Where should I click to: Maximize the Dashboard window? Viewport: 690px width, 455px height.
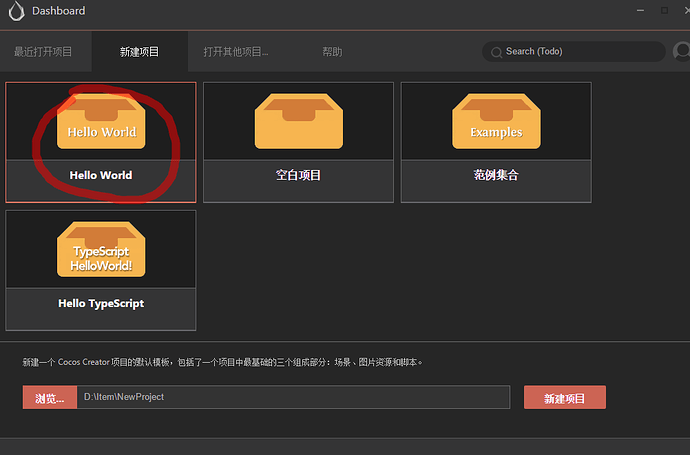coord(664,10)
